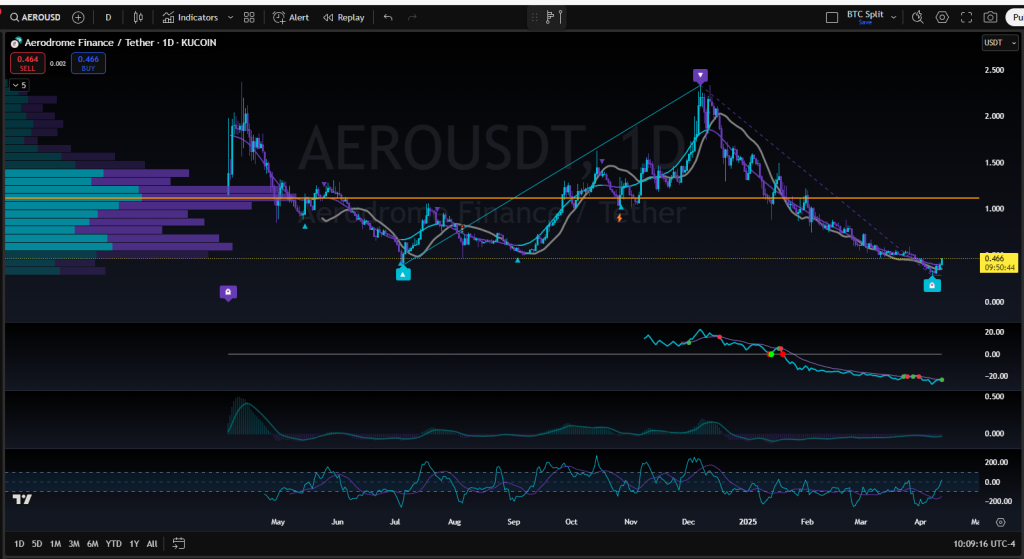
Task: Click the 2.500 price scale label
Action: pyautogui.click(x=995, y=70)
